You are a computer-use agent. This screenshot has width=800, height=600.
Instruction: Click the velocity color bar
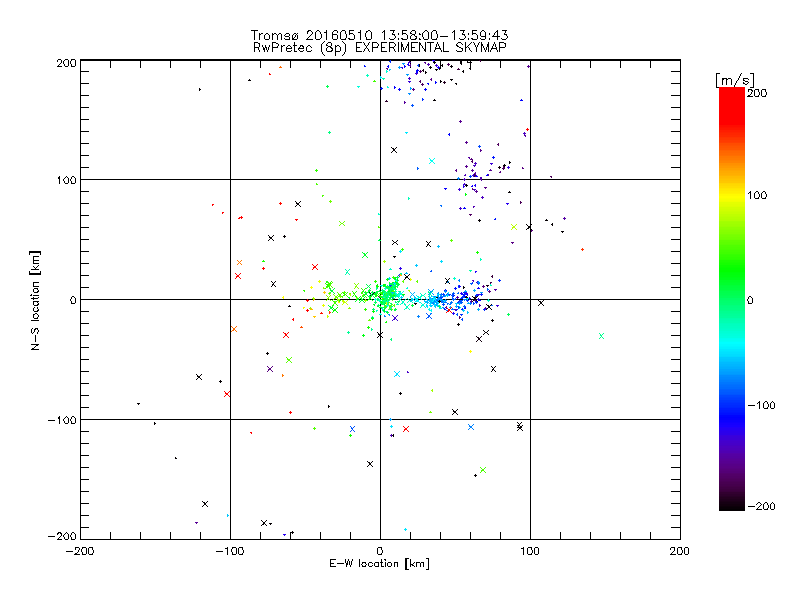732,299
